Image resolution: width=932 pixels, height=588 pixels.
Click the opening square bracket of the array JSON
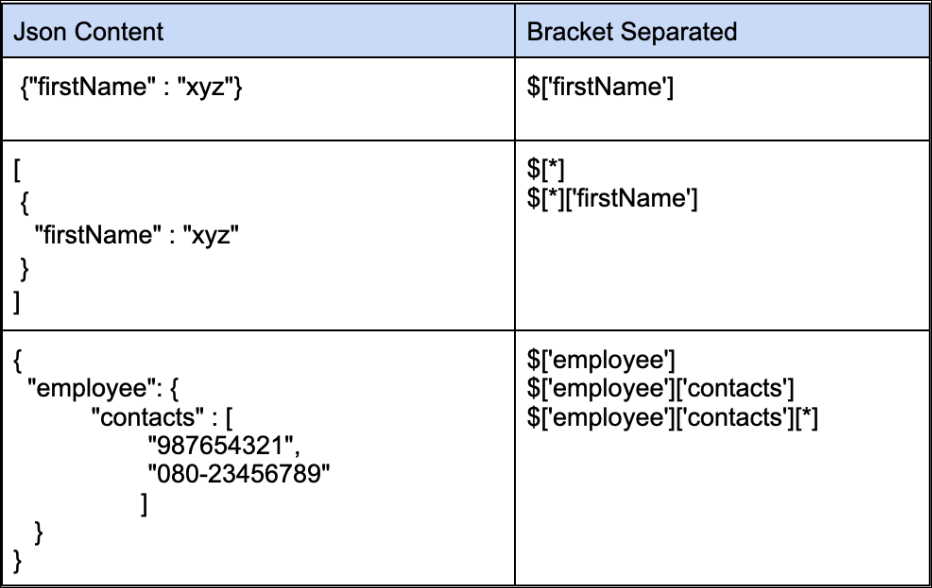17,171
